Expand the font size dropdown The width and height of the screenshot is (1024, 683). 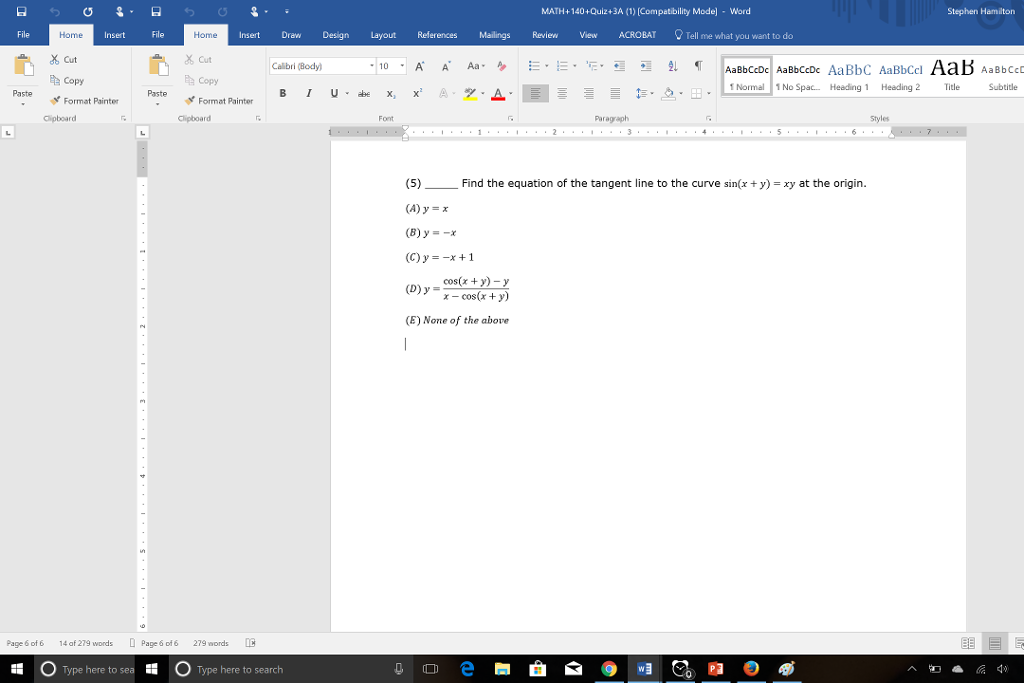tap(402, 66)
